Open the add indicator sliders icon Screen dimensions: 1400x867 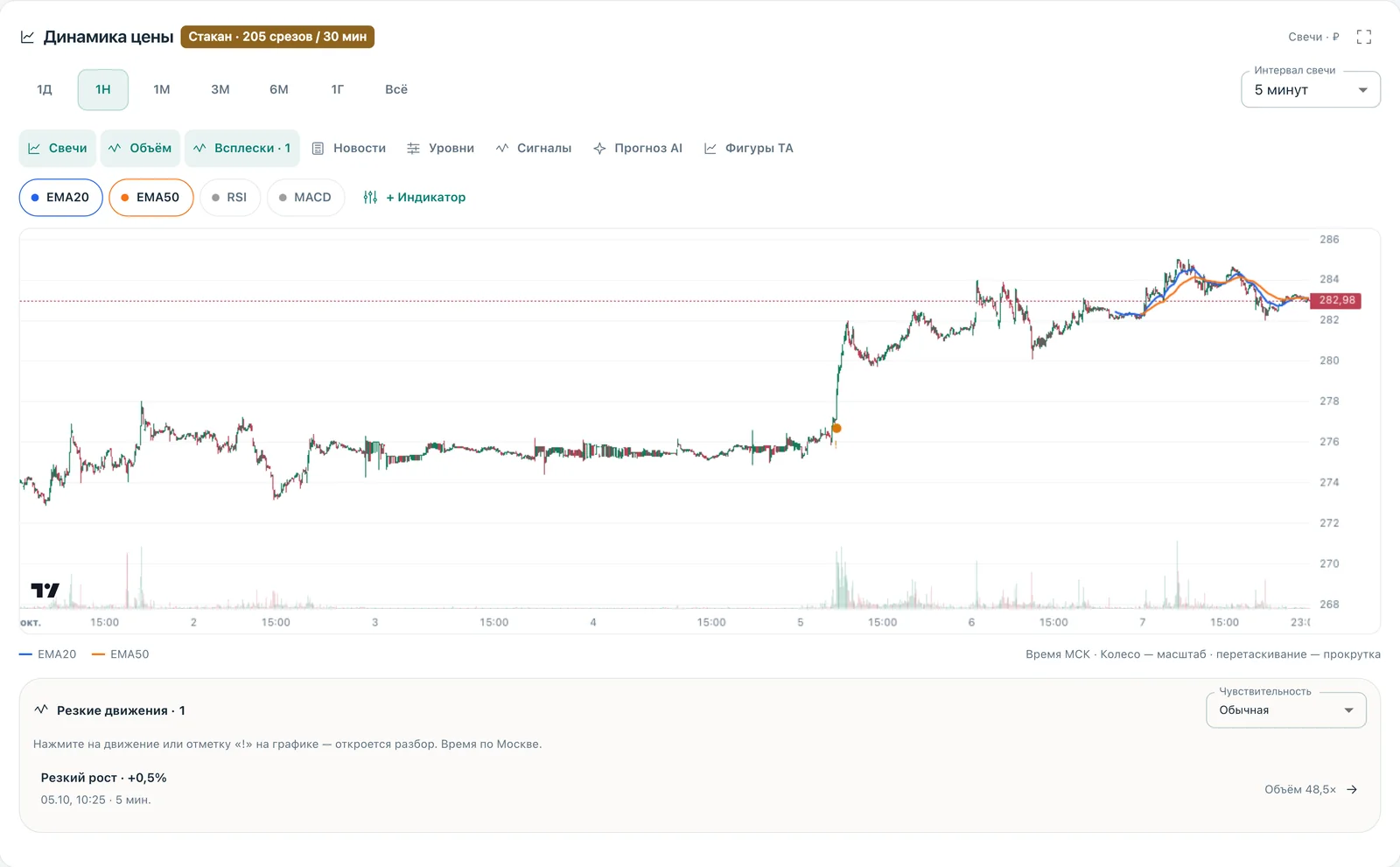[x=370, y=198]
